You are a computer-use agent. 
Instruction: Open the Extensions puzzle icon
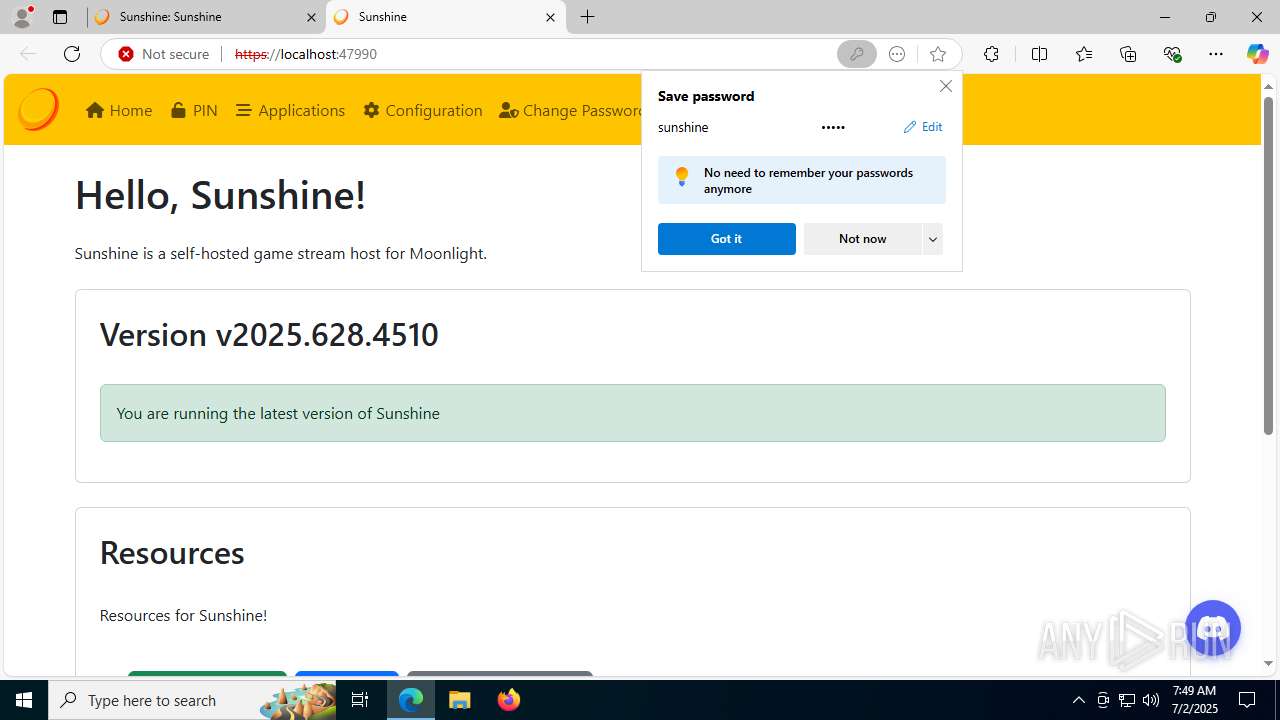991,54
